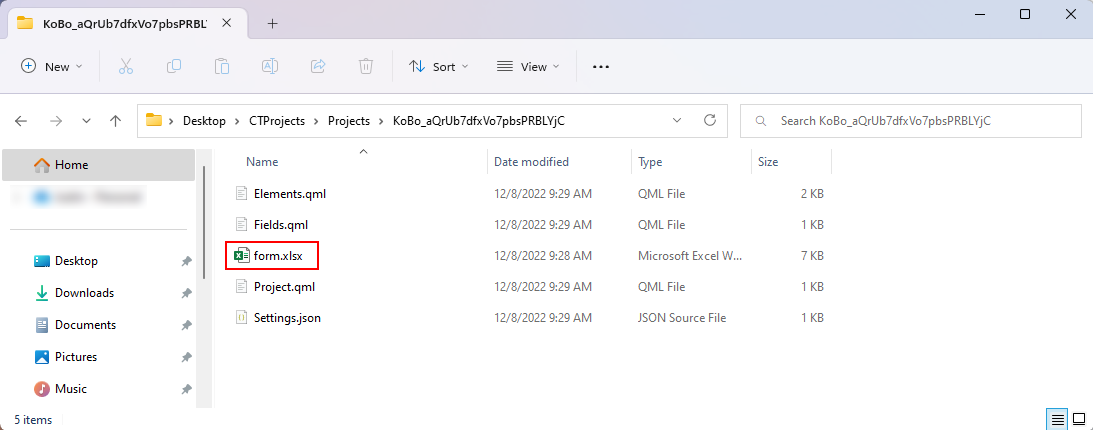Viewport: 1093px width, 430px height.
Task: Add a new File Explorer tab
Action: (x=272, y=23)
